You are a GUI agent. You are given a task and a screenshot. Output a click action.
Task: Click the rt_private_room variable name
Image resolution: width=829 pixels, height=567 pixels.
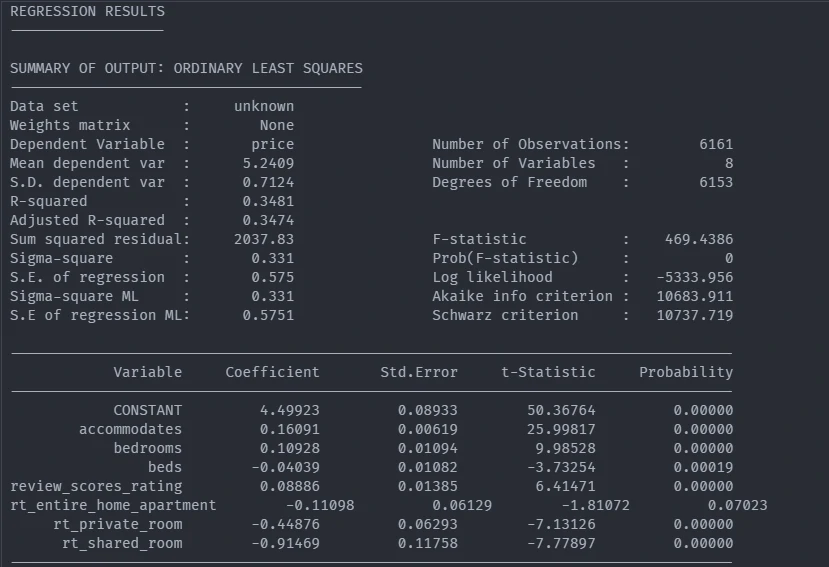tap(117, 525)
